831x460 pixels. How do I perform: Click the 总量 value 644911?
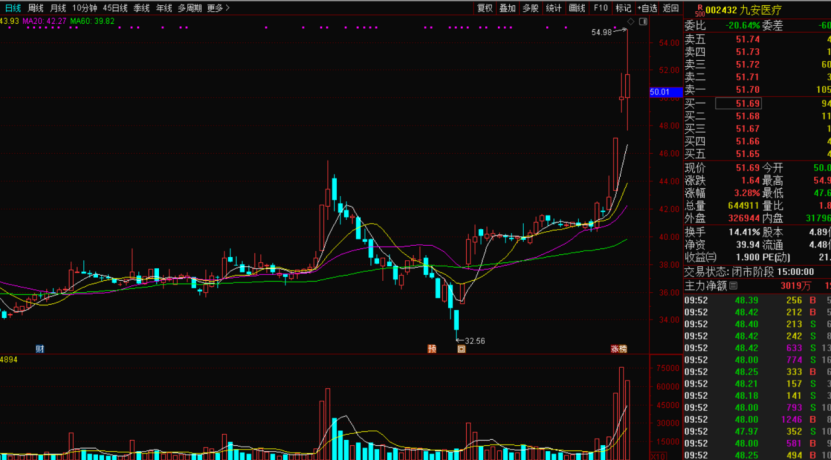[743, 206]
